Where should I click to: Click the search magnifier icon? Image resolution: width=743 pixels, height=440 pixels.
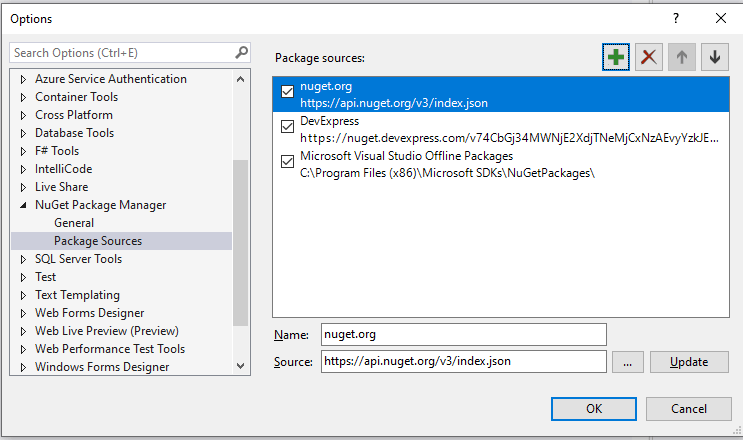[241, 52]
